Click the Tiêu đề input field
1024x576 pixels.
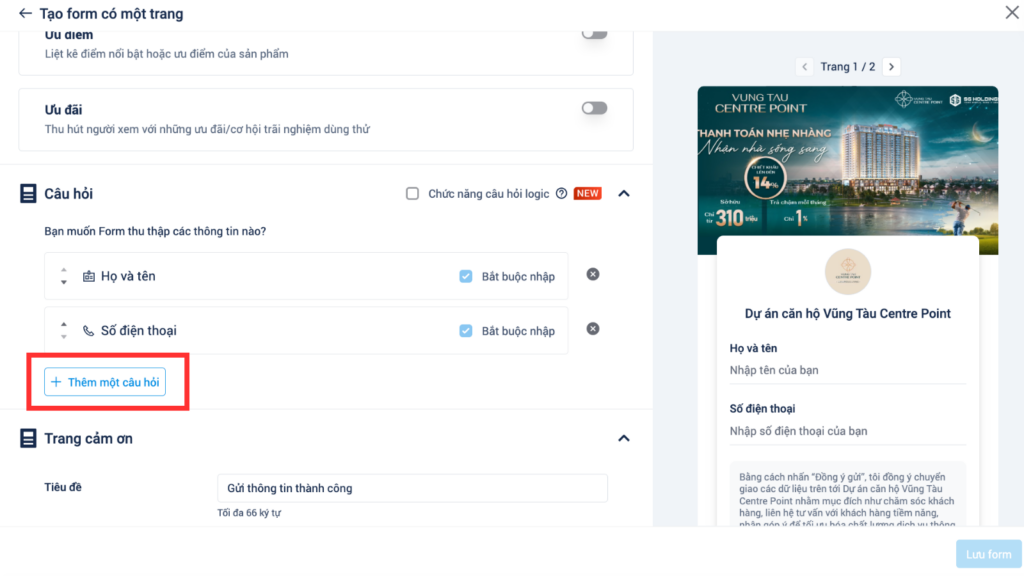click(x=412, y=488)
